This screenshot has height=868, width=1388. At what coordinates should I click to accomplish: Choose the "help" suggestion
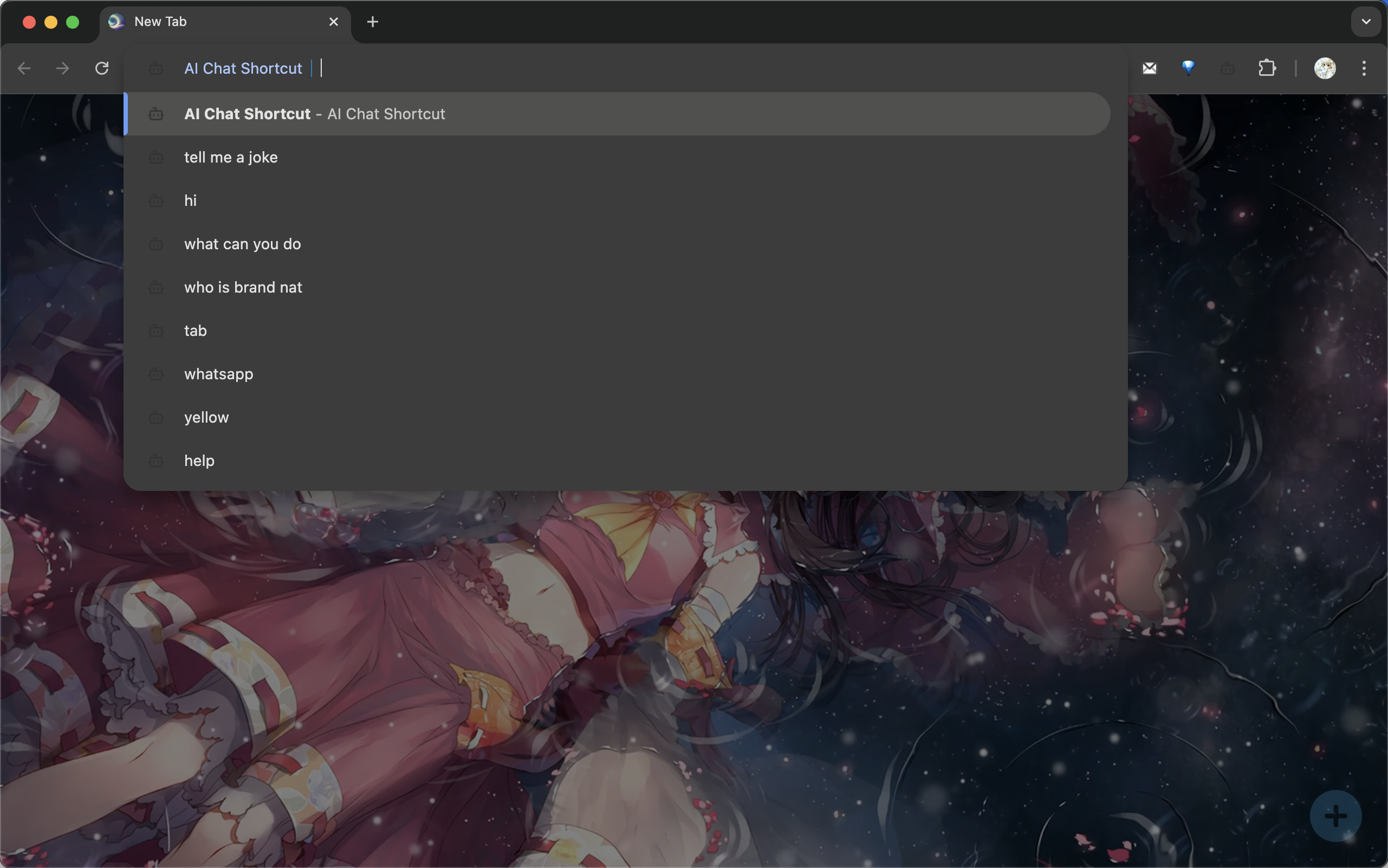point(199,461)
